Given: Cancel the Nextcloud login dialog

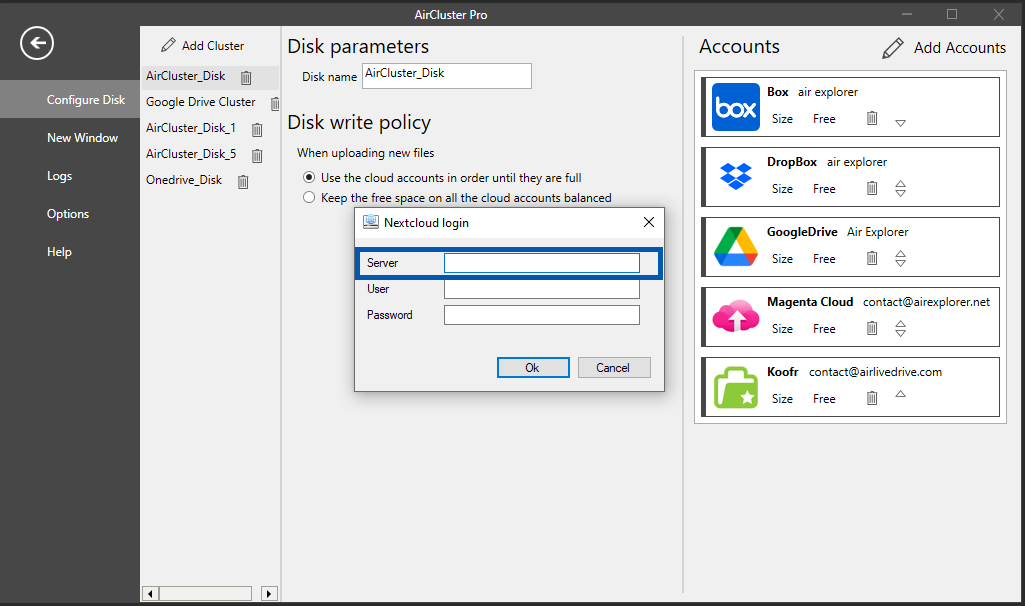Looking at the screenshot, I should pos(614,367).
